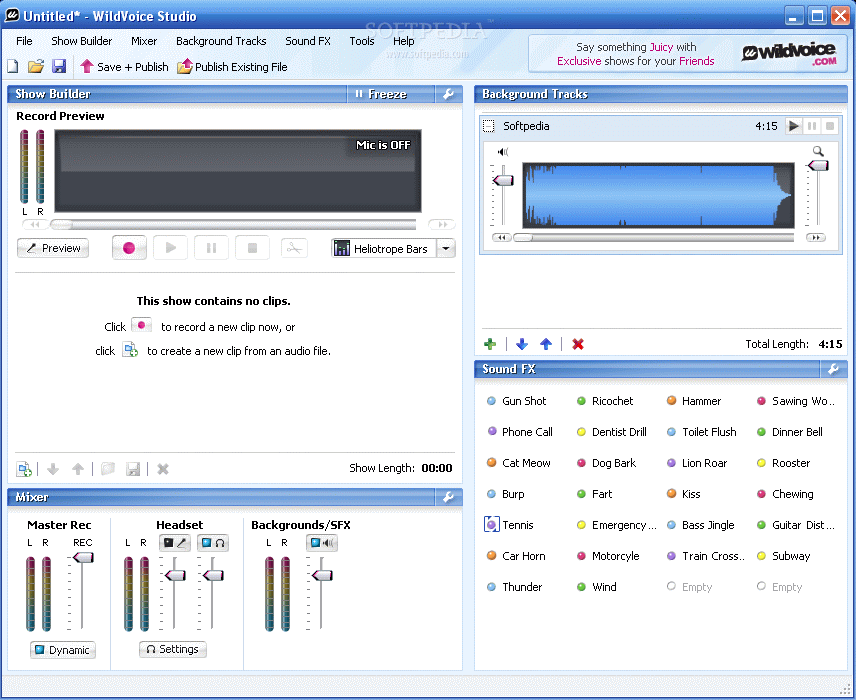Play the Softpedia background track
This screenshot has width=856, height=700.
pos(794,126)
